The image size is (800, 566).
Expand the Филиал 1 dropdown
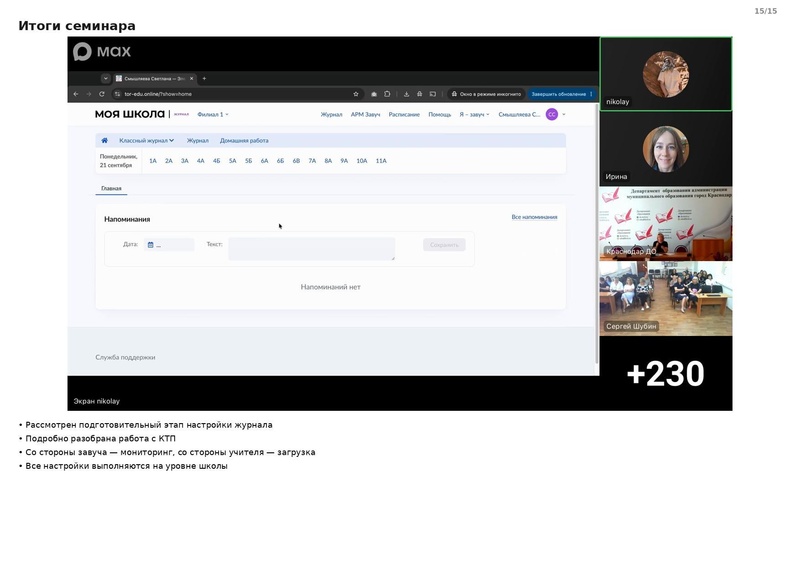click(x=213, y=114)
